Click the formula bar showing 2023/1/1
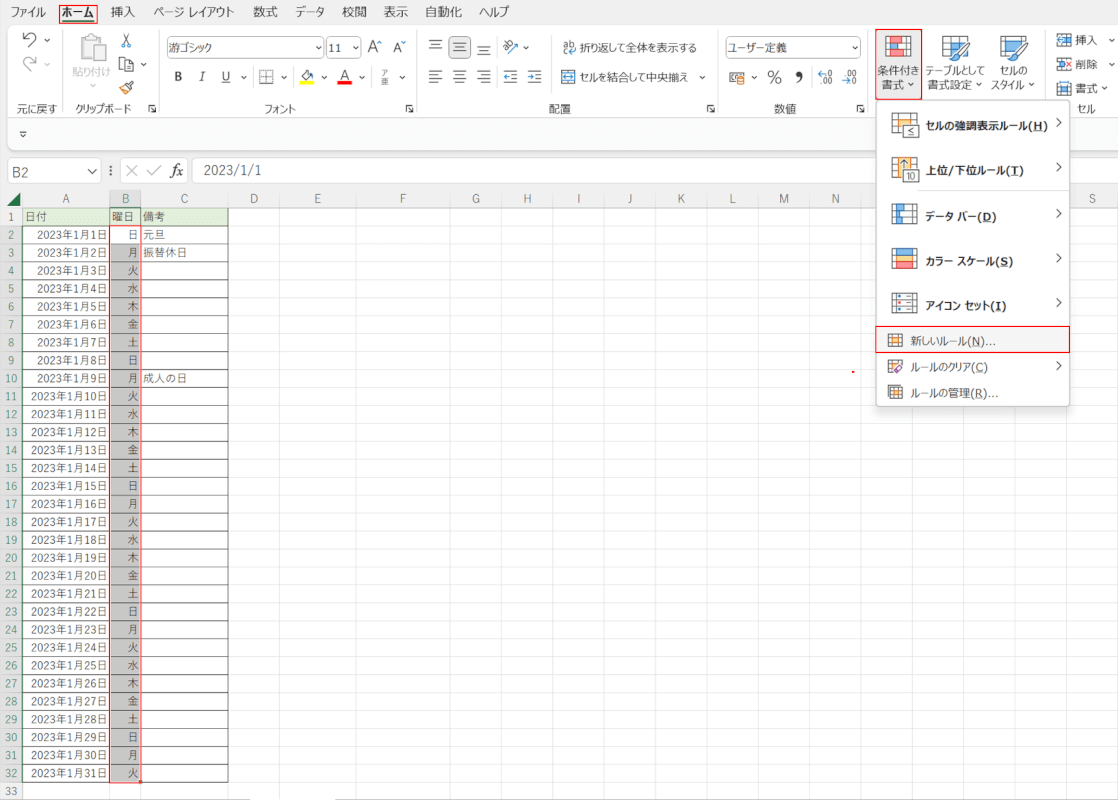 pos(520,171)
